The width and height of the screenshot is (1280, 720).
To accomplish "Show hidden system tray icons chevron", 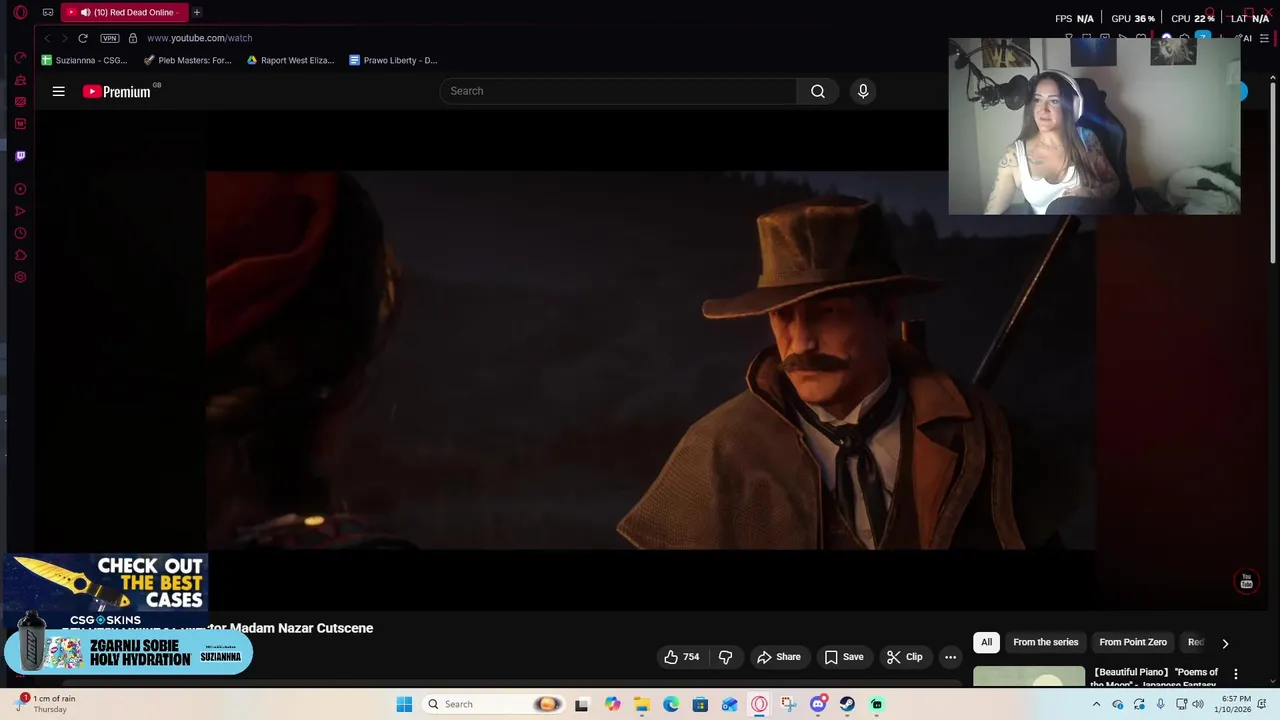I will 1096,704.
